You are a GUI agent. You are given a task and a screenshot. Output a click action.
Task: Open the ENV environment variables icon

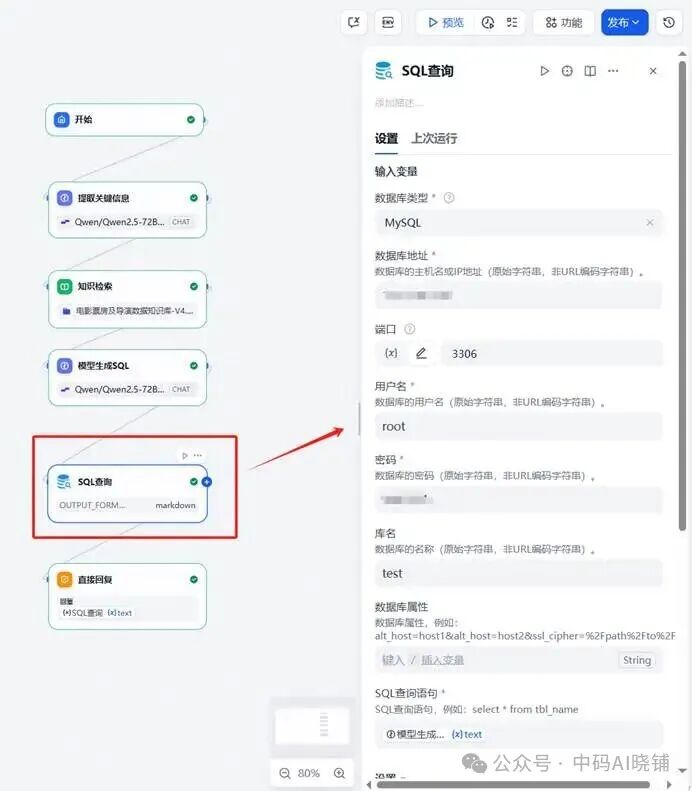click(x=388, y=22)
